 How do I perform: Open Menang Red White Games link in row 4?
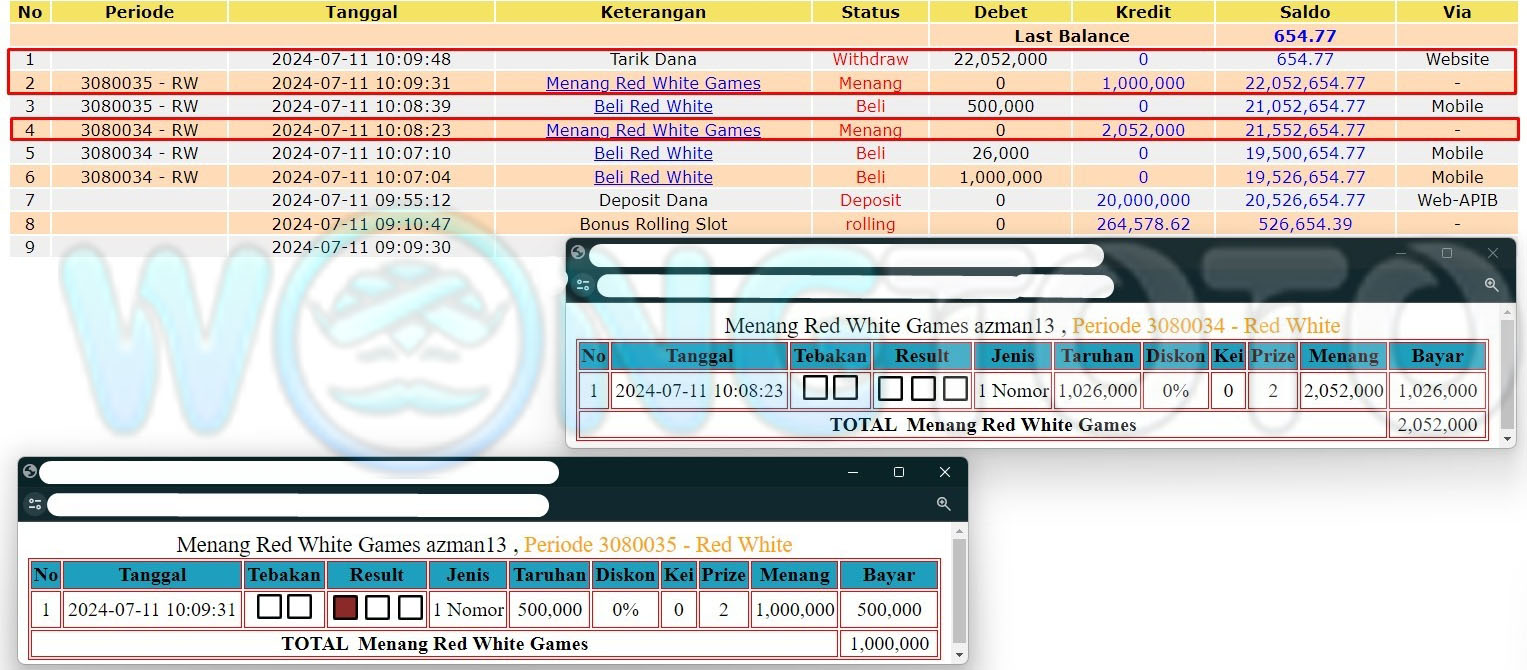653,130
